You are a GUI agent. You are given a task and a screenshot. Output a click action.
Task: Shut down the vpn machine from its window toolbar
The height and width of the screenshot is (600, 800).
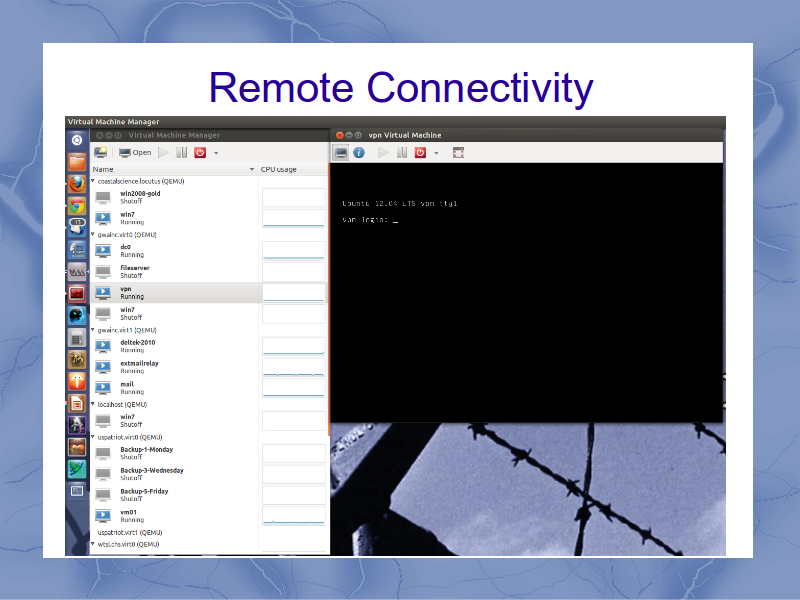[420, 153]
